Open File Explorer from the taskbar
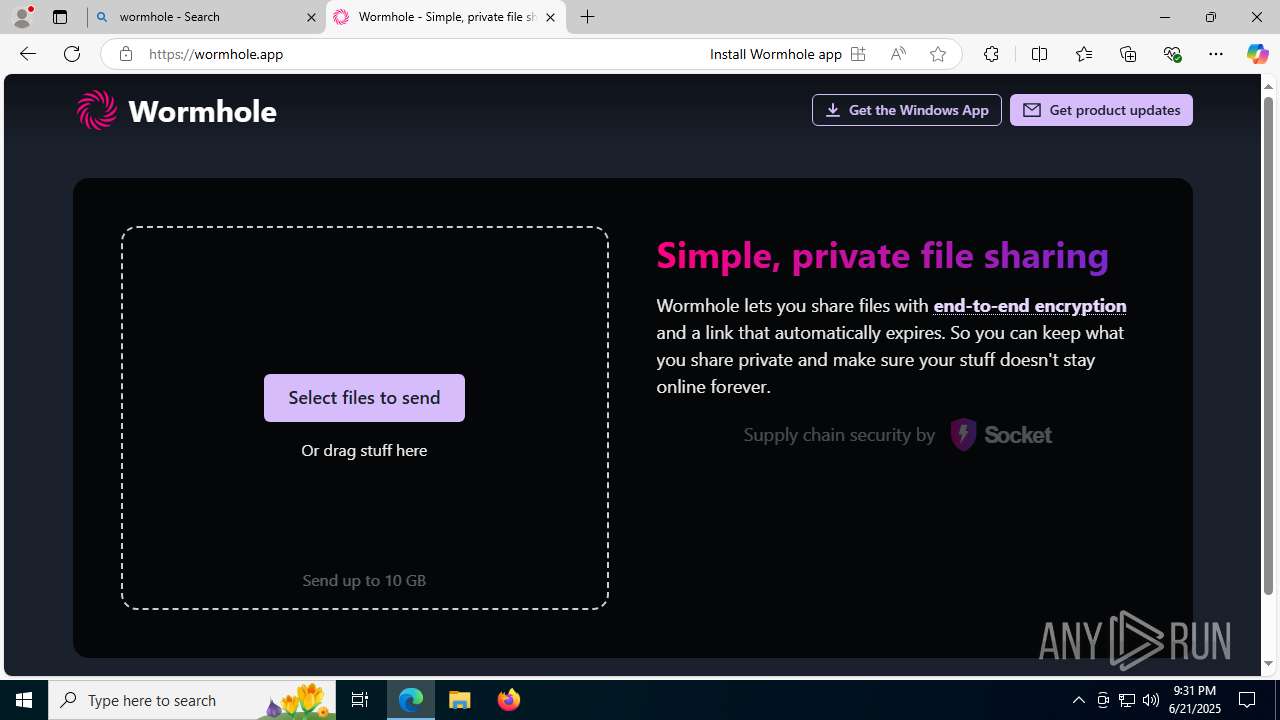 460,700
